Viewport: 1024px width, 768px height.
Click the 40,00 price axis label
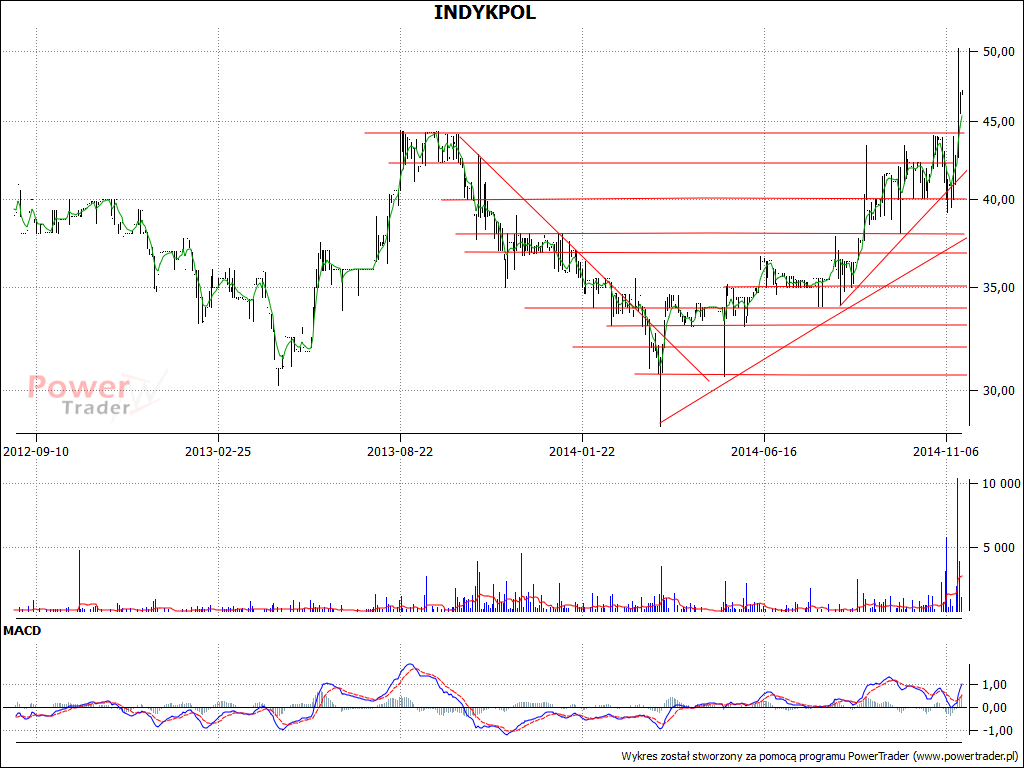[999, 200]
